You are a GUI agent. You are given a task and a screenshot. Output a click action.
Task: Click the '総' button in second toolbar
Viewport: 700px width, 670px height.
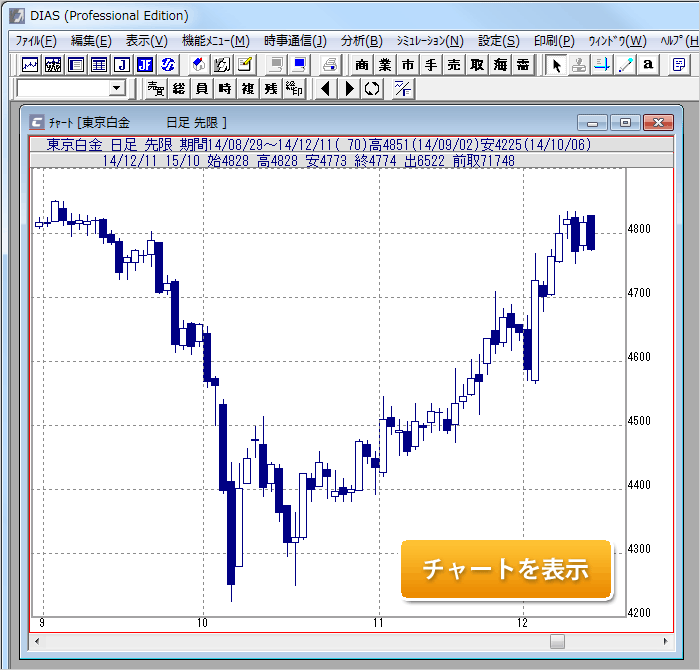click(179, 89)
